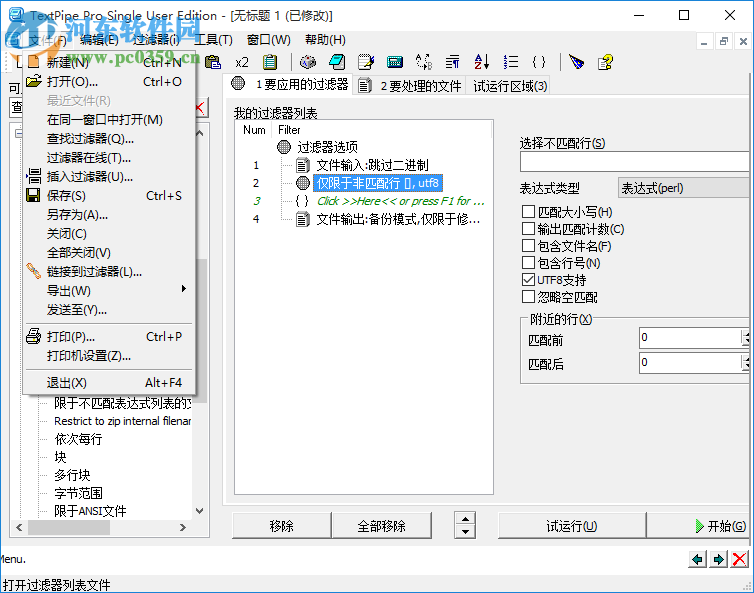Click the cyan notepad toolbar icon
Viewport: 754px width, 593px height.
click(x=337, y=62)
